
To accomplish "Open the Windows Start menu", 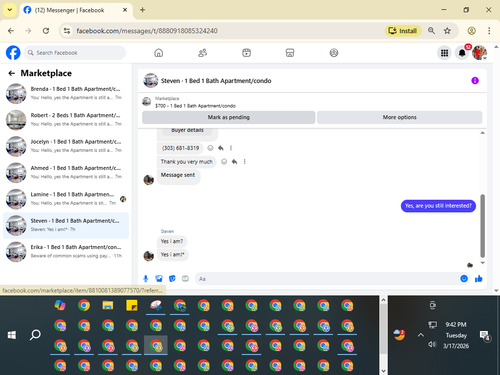I will (12, 335).
